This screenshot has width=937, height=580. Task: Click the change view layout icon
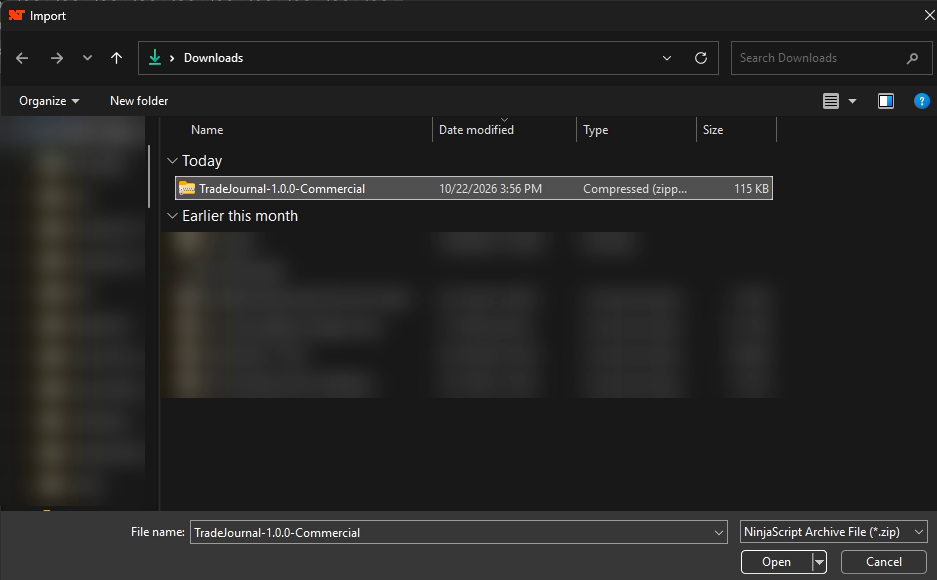coord(831,101)
